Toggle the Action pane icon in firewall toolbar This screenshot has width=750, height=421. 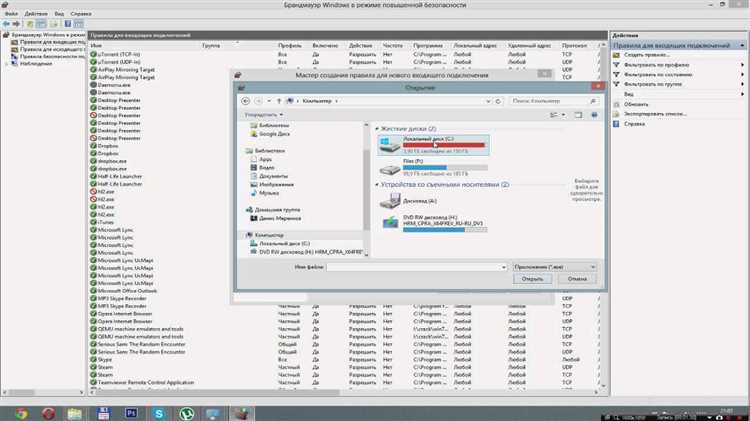point(79,23)
